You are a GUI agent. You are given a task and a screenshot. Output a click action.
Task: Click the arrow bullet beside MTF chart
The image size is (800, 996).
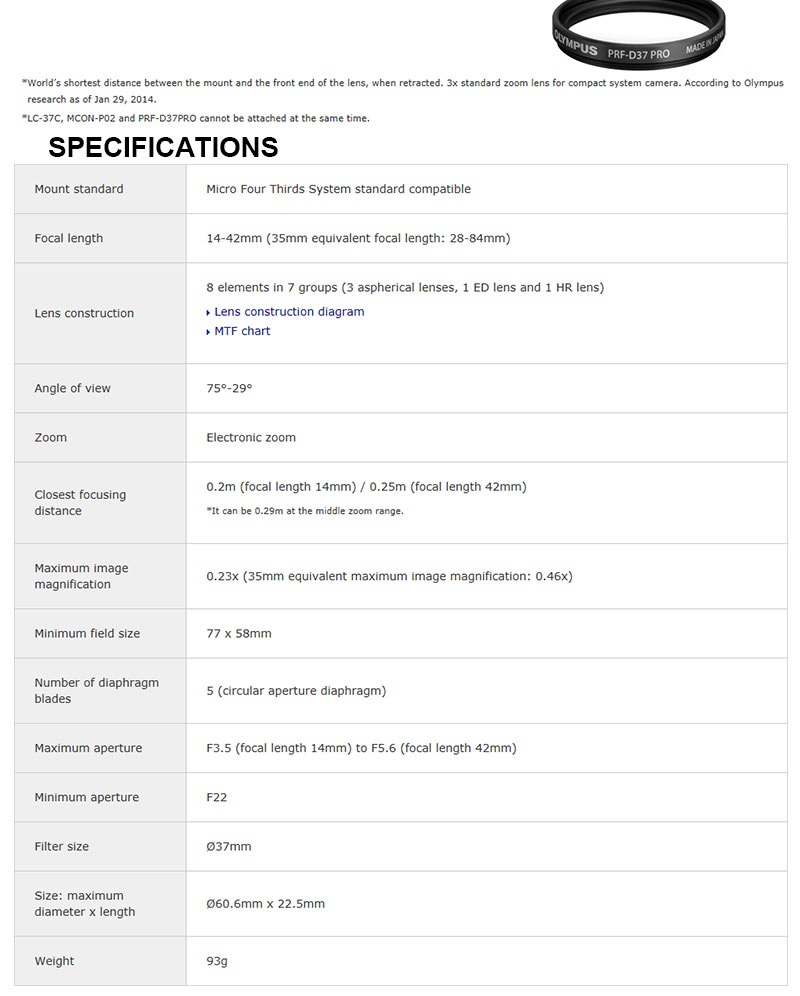pyautogui.click(x=208, y=332)
